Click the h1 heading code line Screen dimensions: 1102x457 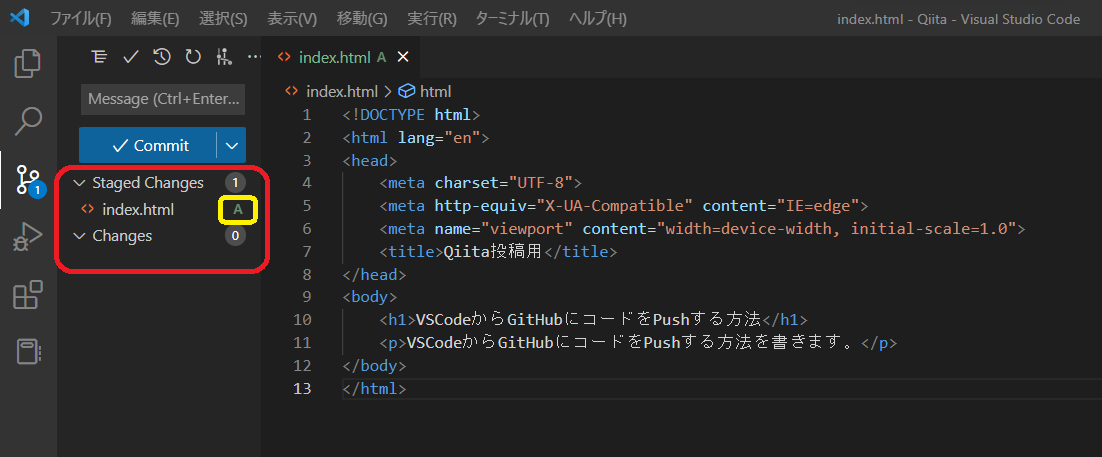pyautogui.click(x=594, y=319)
